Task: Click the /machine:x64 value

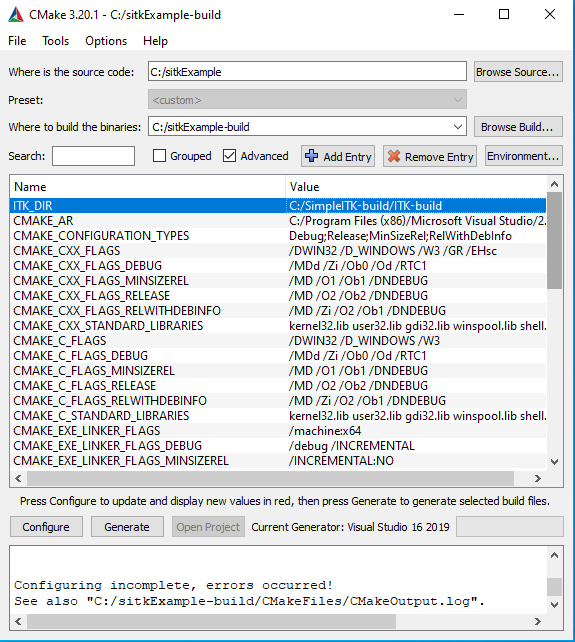Action: [x=325, y=431]
